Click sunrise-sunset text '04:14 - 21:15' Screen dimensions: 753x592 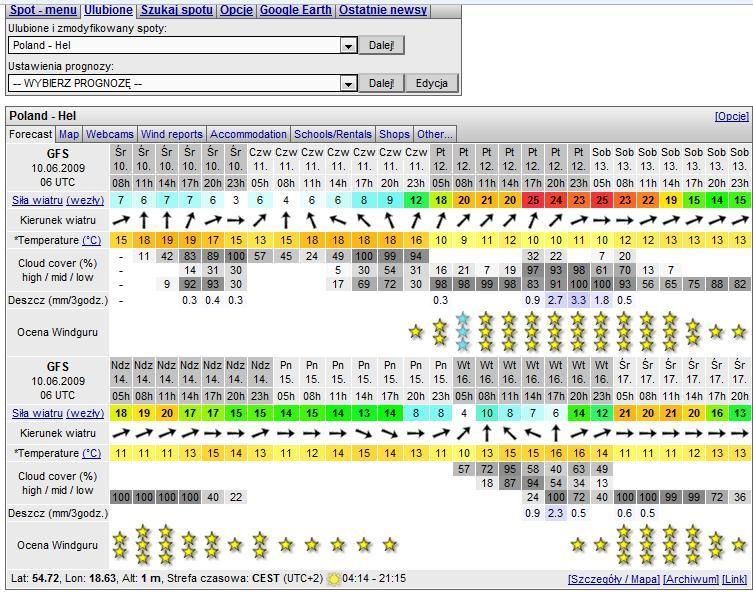pos(374,579)
